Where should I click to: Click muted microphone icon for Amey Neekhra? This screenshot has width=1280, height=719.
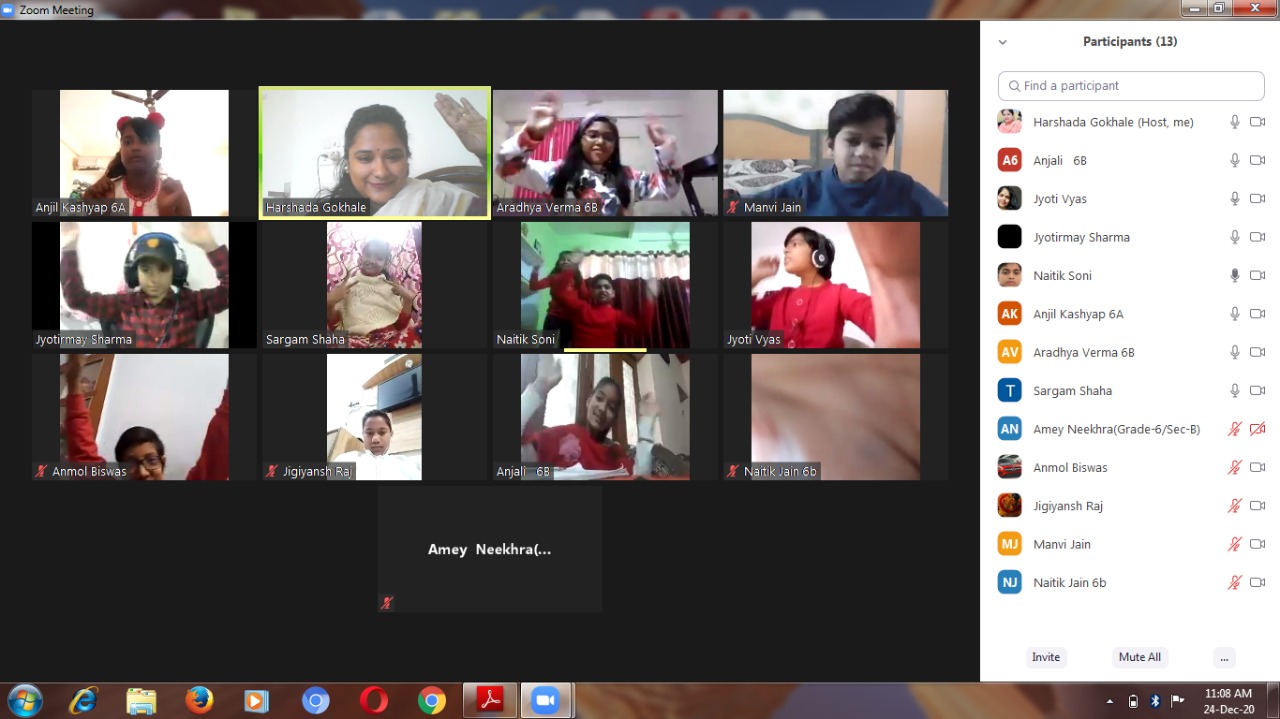pyautogui.click(x=1235, y=429)
